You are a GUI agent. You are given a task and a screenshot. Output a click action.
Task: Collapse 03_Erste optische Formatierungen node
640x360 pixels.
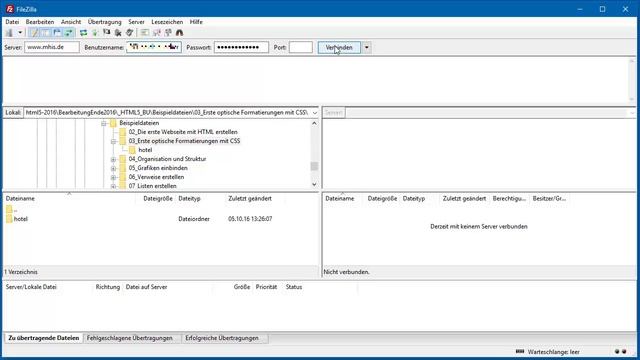point(113,141)
